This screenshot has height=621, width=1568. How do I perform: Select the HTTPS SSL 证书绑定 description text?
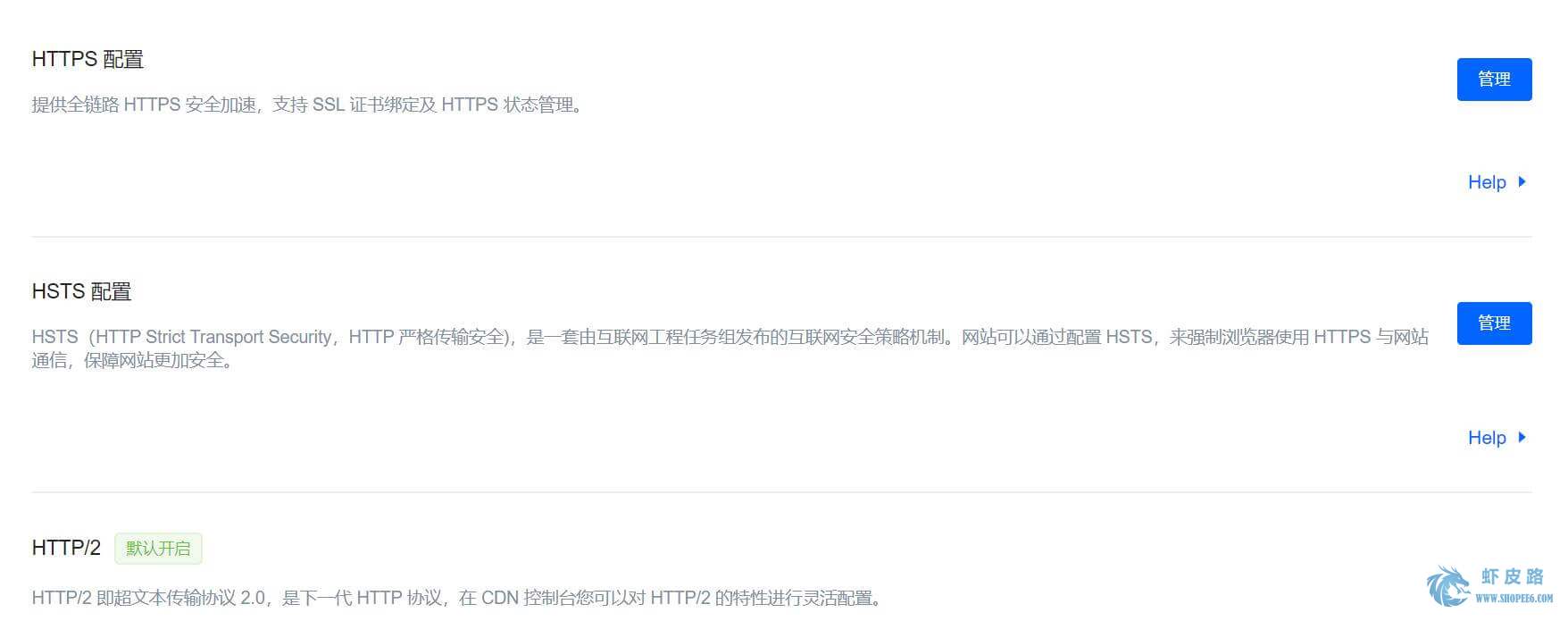click(x=309, y=105)
